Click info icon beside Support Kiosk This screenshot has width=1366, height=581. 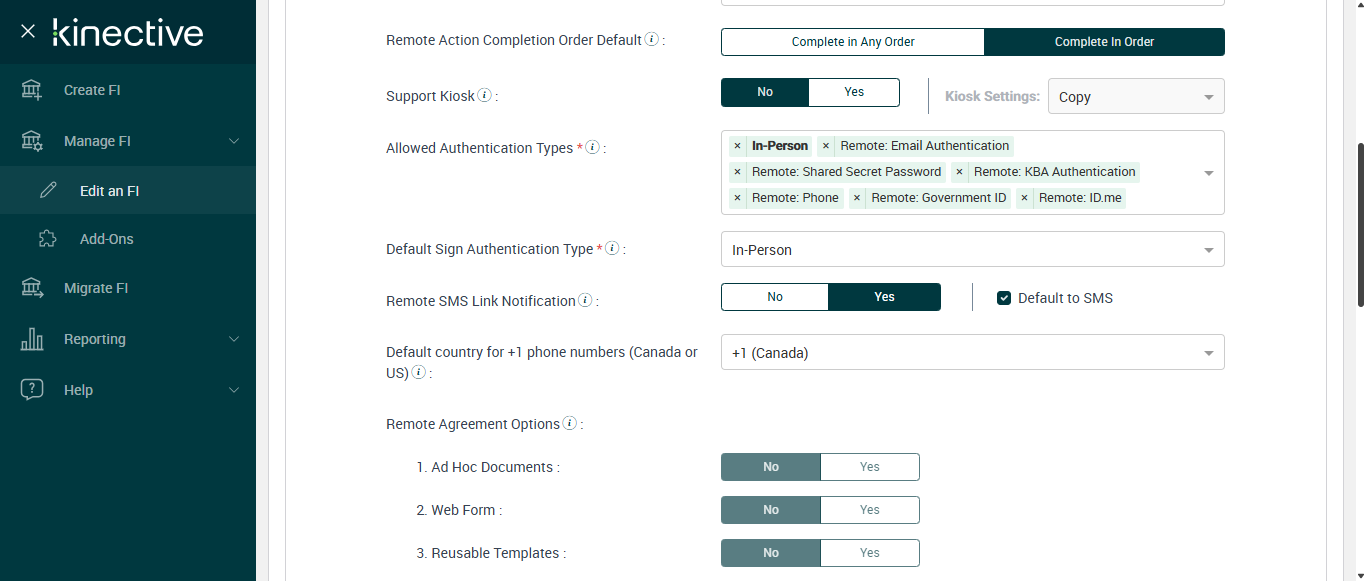point(485,96)
